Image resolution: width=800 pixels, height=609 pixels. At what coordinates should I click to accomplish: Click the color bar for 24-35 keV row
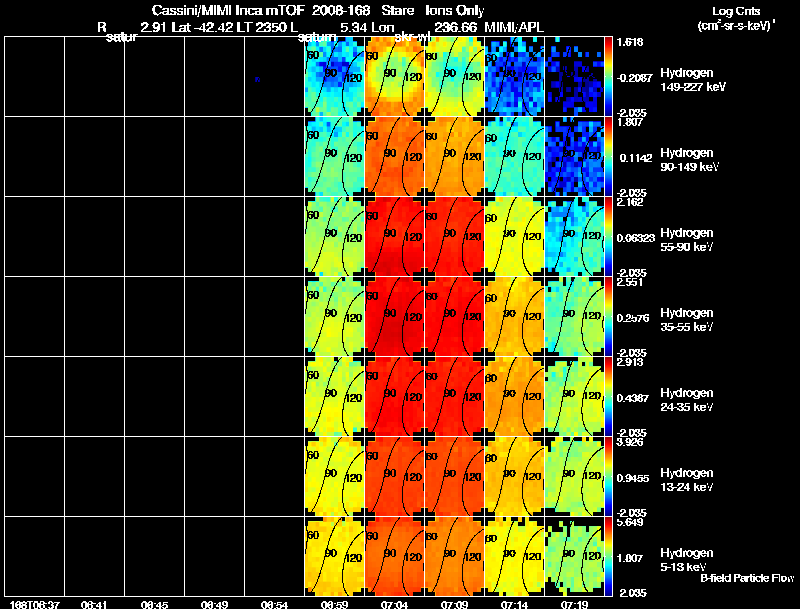pos(608,397)
